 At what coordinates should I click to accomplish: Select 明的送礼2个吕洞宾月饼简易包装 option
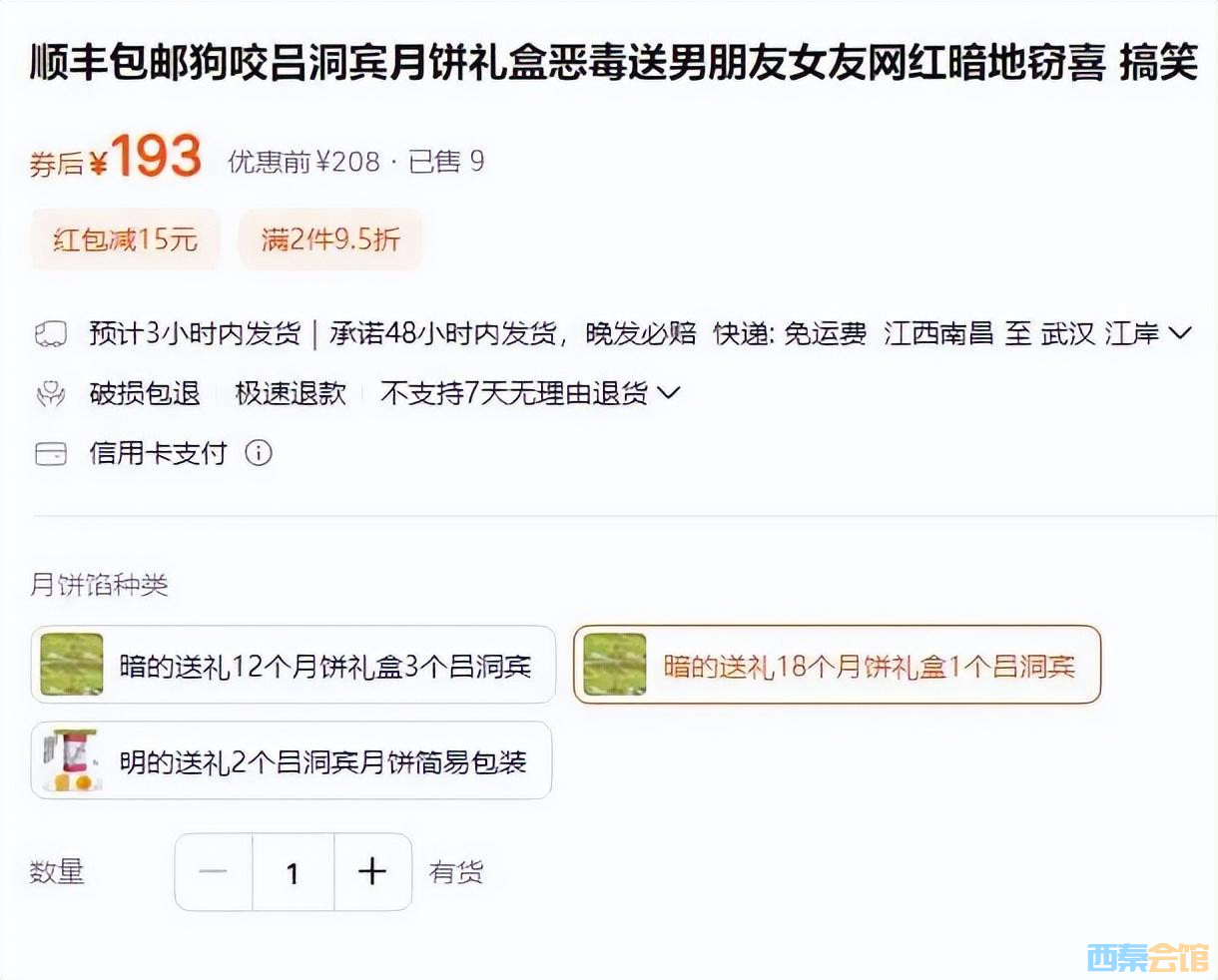pos(292,760)
